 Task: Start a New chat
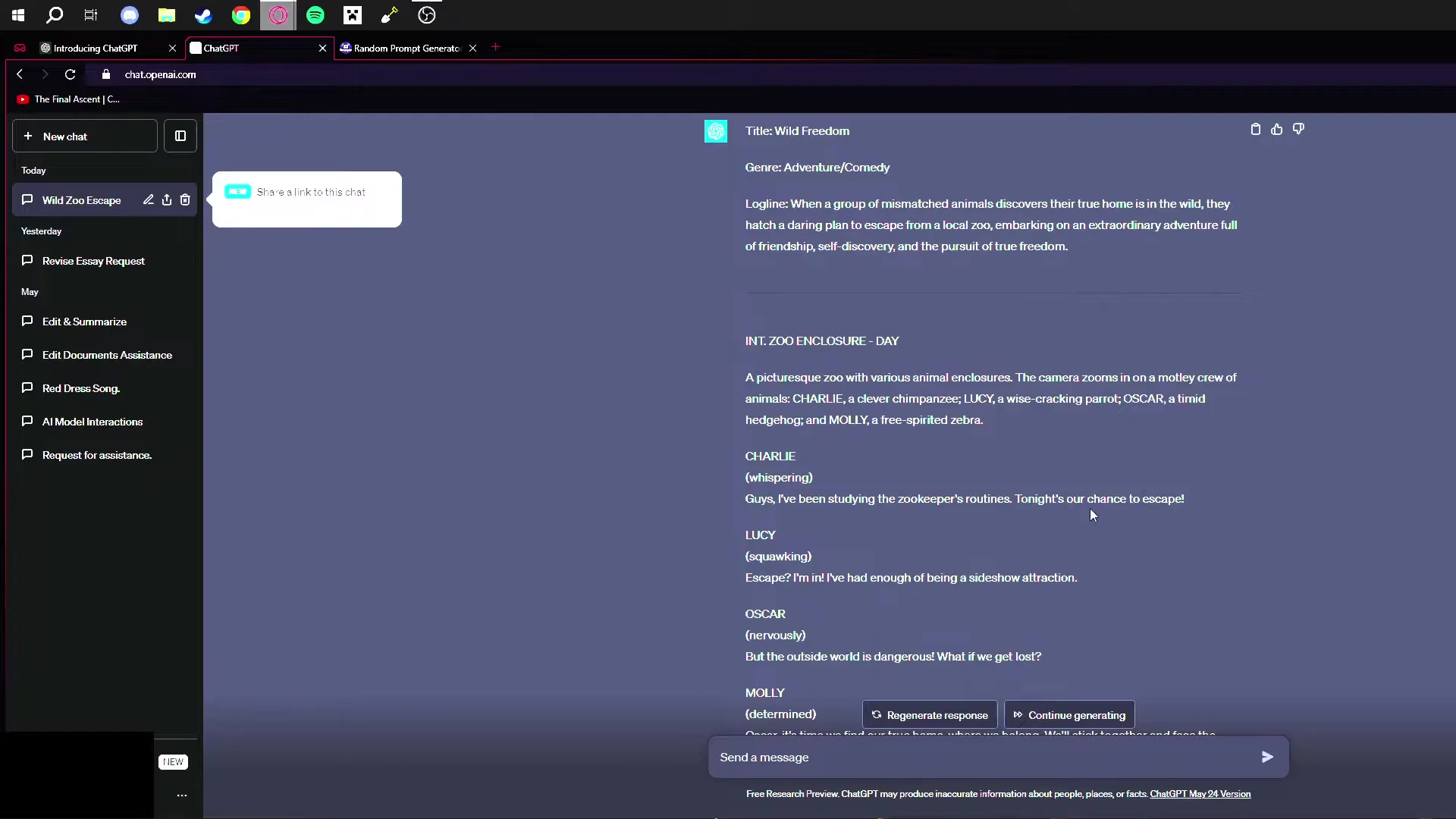pyautogui.click(x=85, y=136)
